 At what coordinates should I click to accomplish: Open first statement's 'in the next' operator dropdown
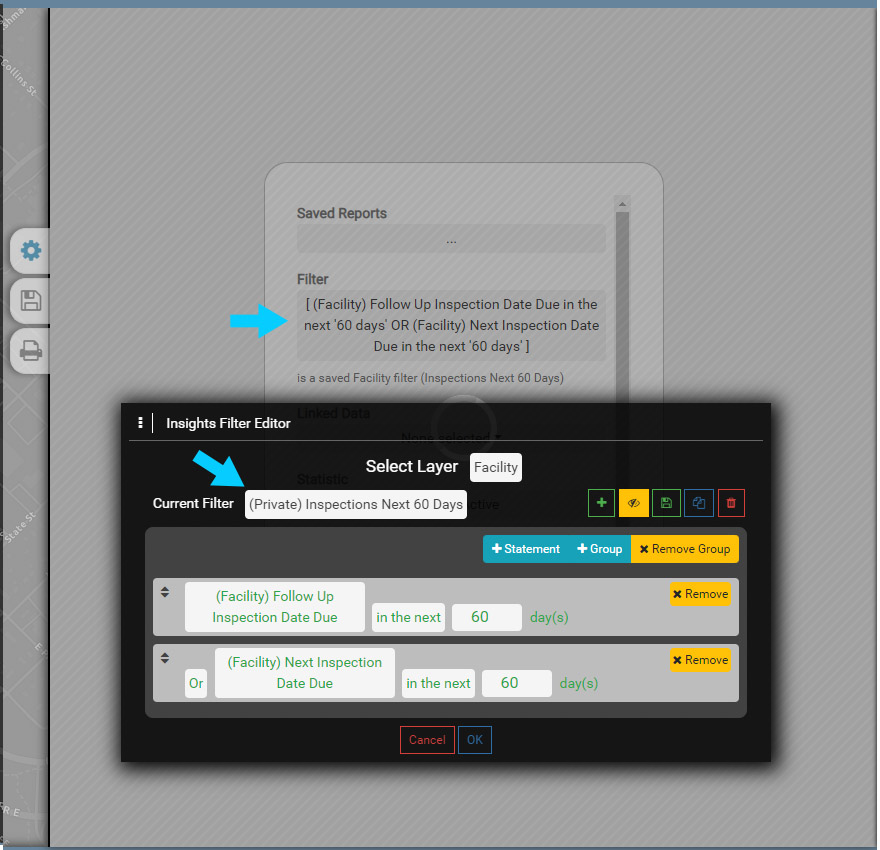click(408, 617)
